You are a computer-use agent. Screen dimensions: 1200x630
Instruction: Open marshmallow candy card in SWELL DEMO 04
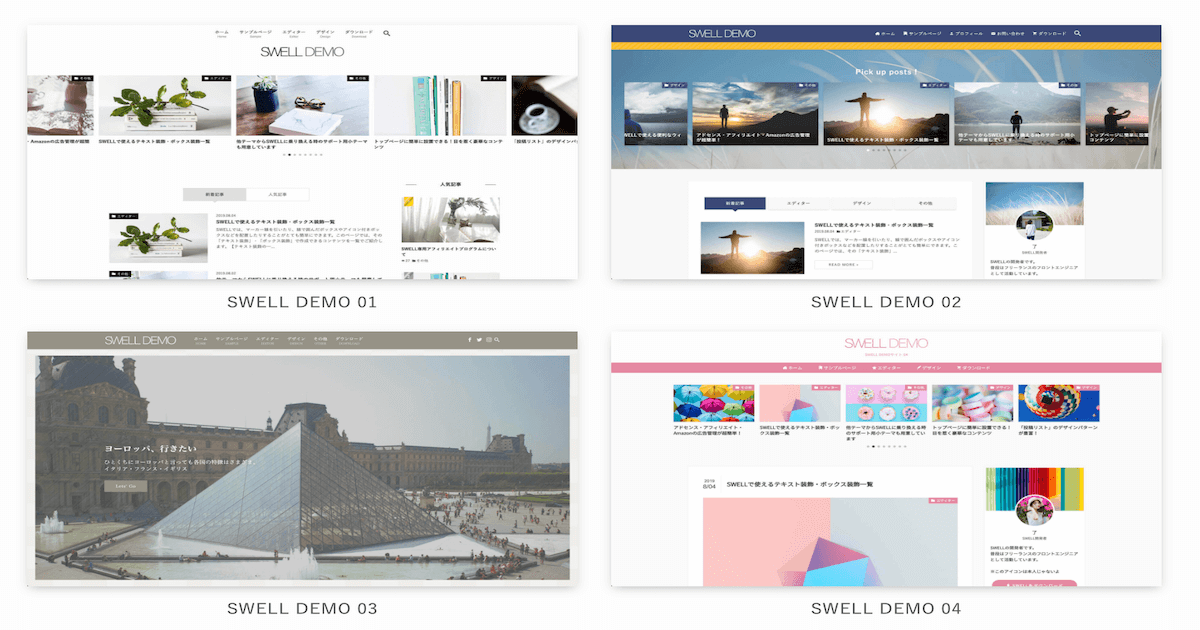(972, 403)
